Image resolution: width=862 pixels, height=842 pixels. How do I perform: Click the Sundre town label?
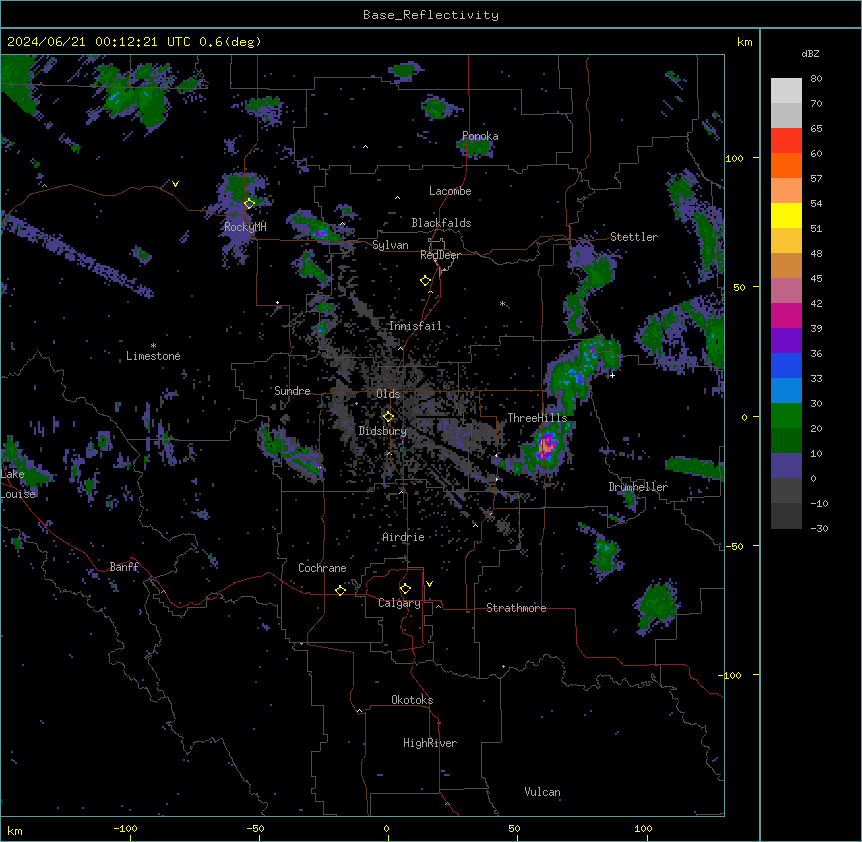click(x=292, y=391)
